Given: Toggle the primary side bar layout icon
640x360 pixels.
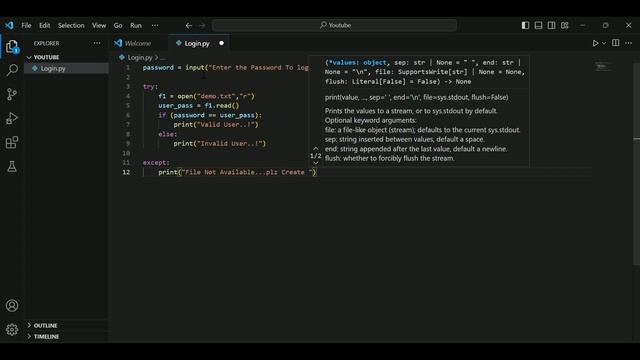Looking at the screenshot, I should 525,25.
